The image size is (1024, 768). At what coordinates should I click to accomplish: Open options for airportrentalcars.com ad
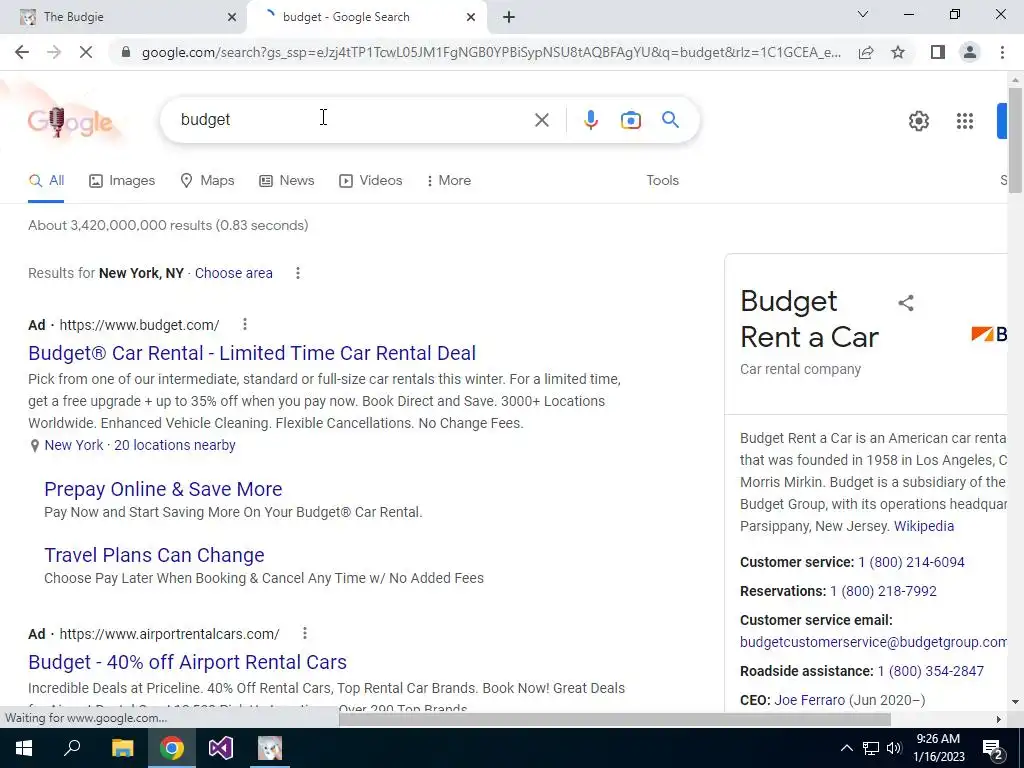(x=305, y=633)
